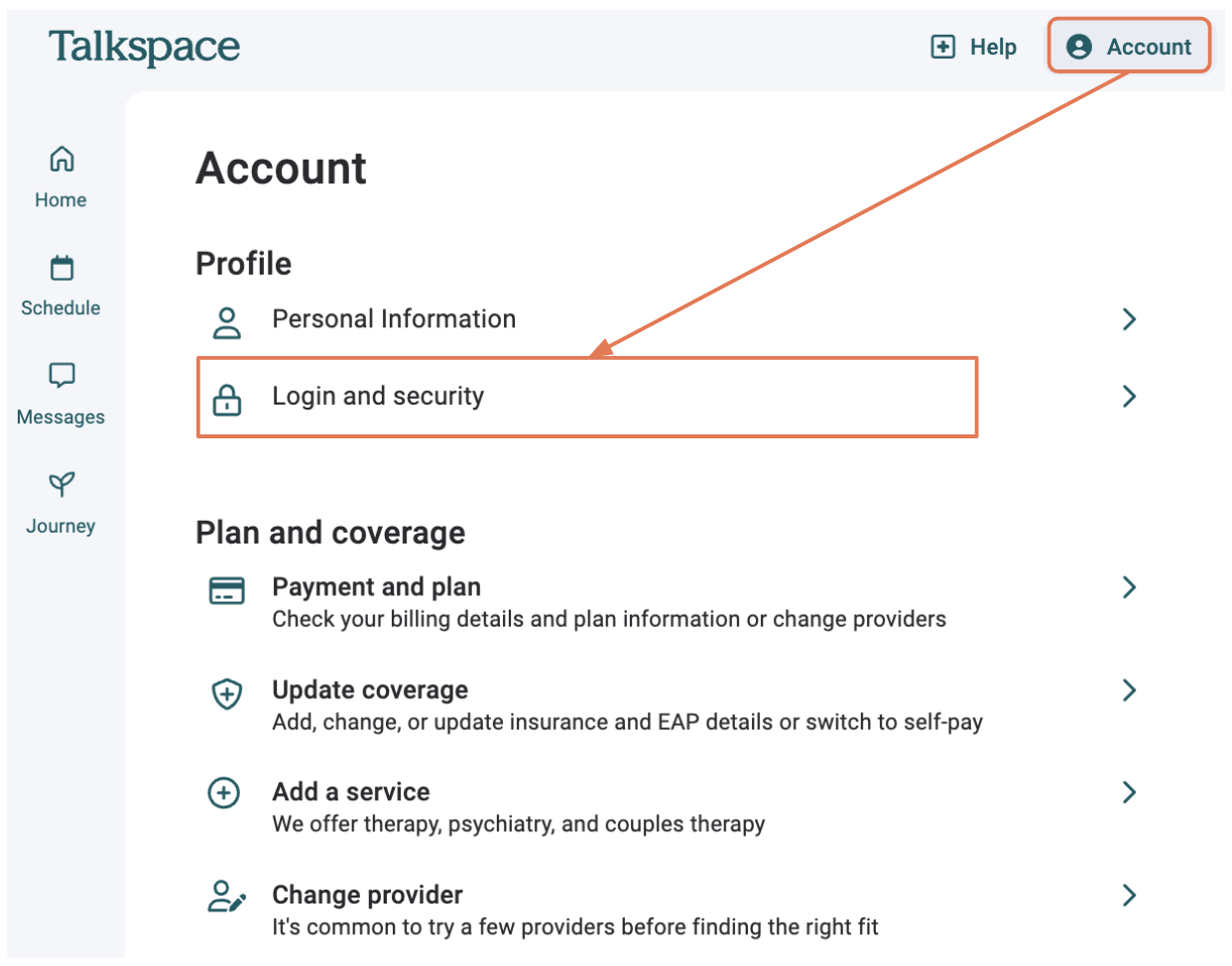This screenshot has height=966, width=1232.
Task: Click the chevron next to Add a service
Action: pos(1129,791)
